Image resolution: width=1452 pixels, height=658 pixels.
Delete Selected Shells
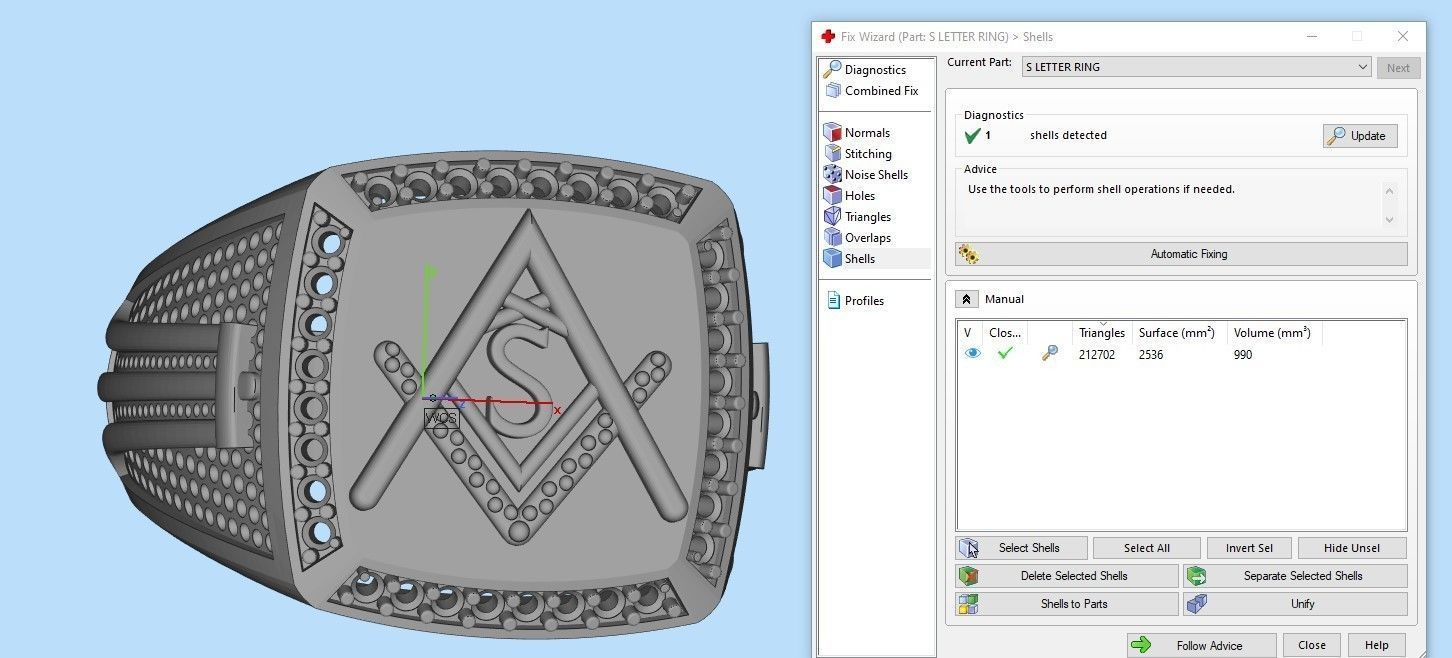click(x=1067, y=576)
